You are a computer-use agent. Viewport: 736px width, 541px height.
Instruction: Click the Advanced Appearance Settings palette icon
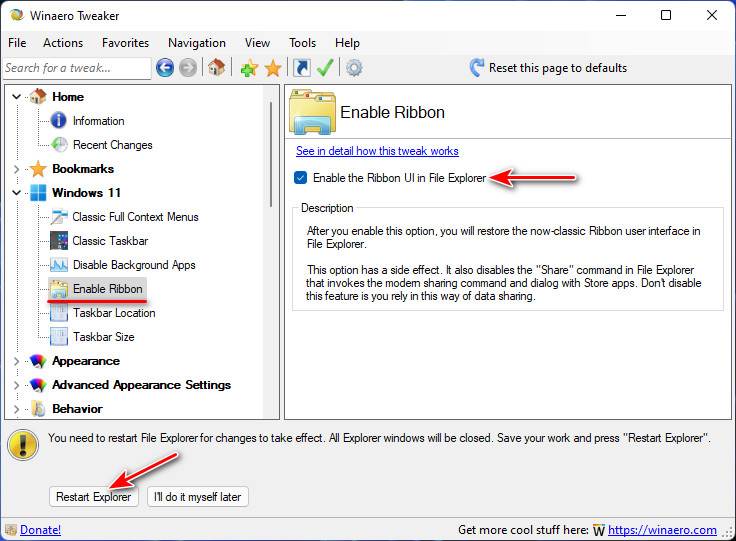click(x=38, y=385)
